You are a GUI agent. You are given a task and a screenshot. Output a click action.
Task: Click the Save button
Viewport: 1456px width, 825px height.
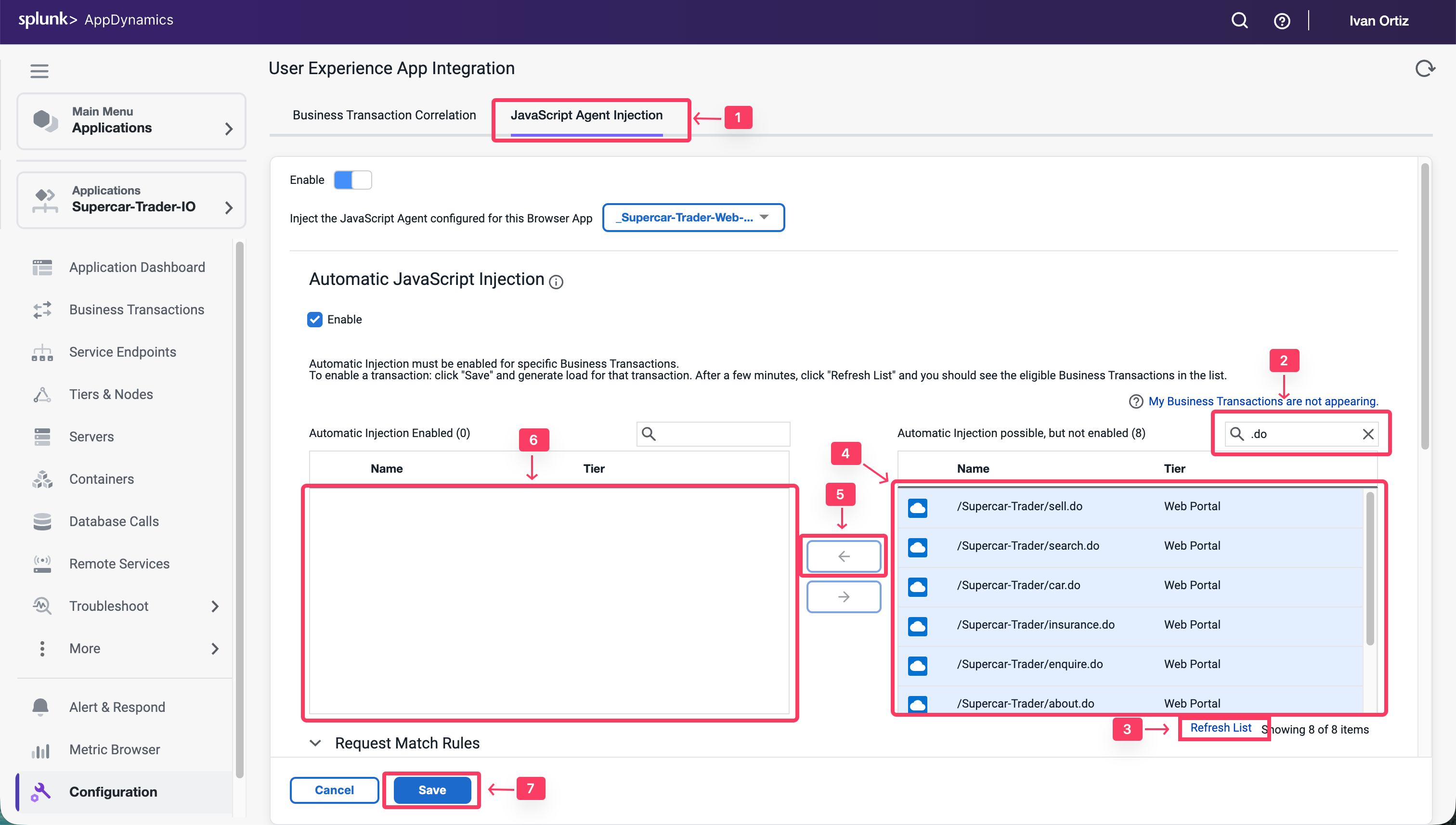(x=431, y=789)
